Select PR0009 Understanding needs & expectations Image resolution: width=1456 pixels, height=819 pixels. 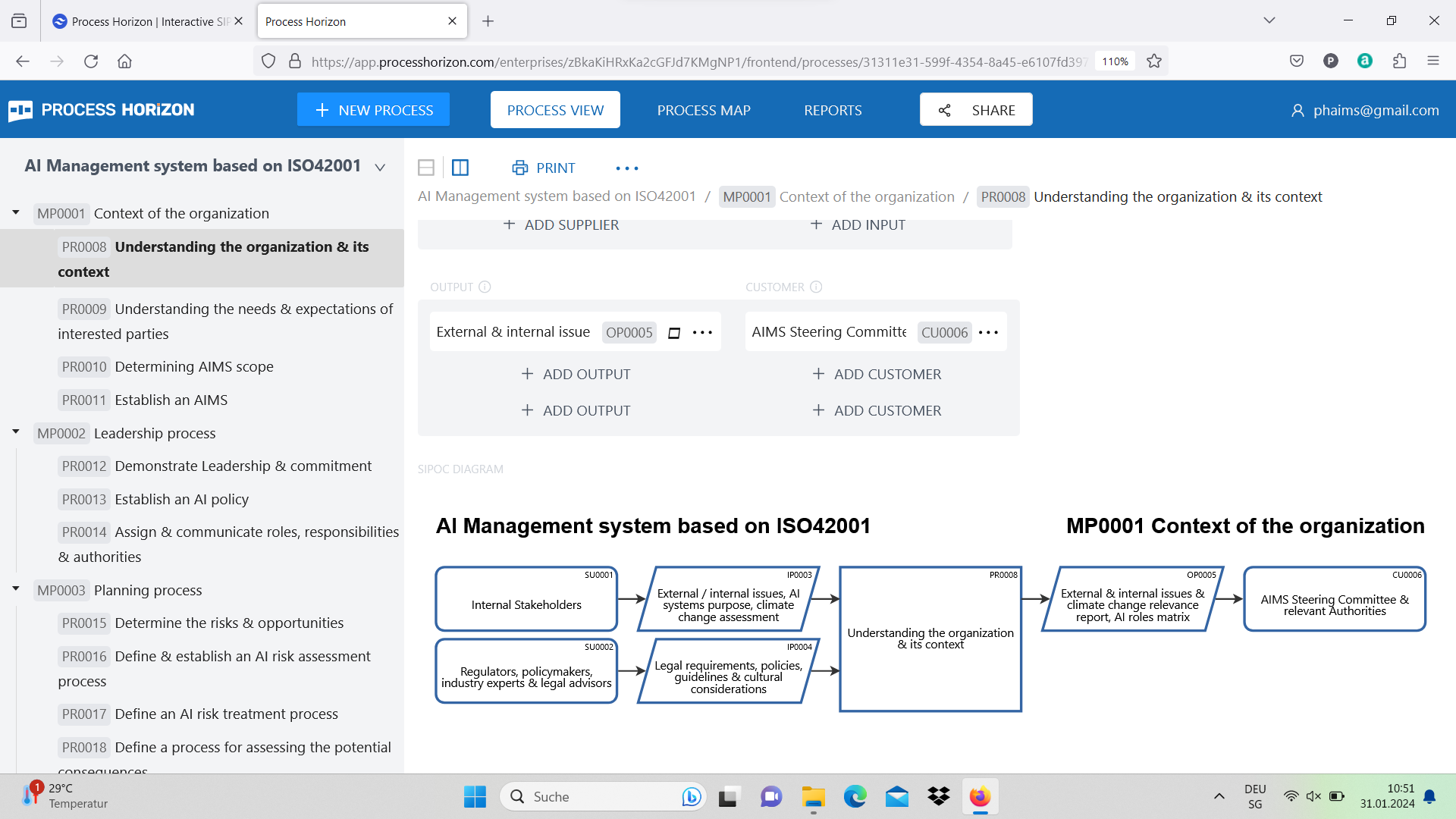pyautogui.click(x=226, y=321)
